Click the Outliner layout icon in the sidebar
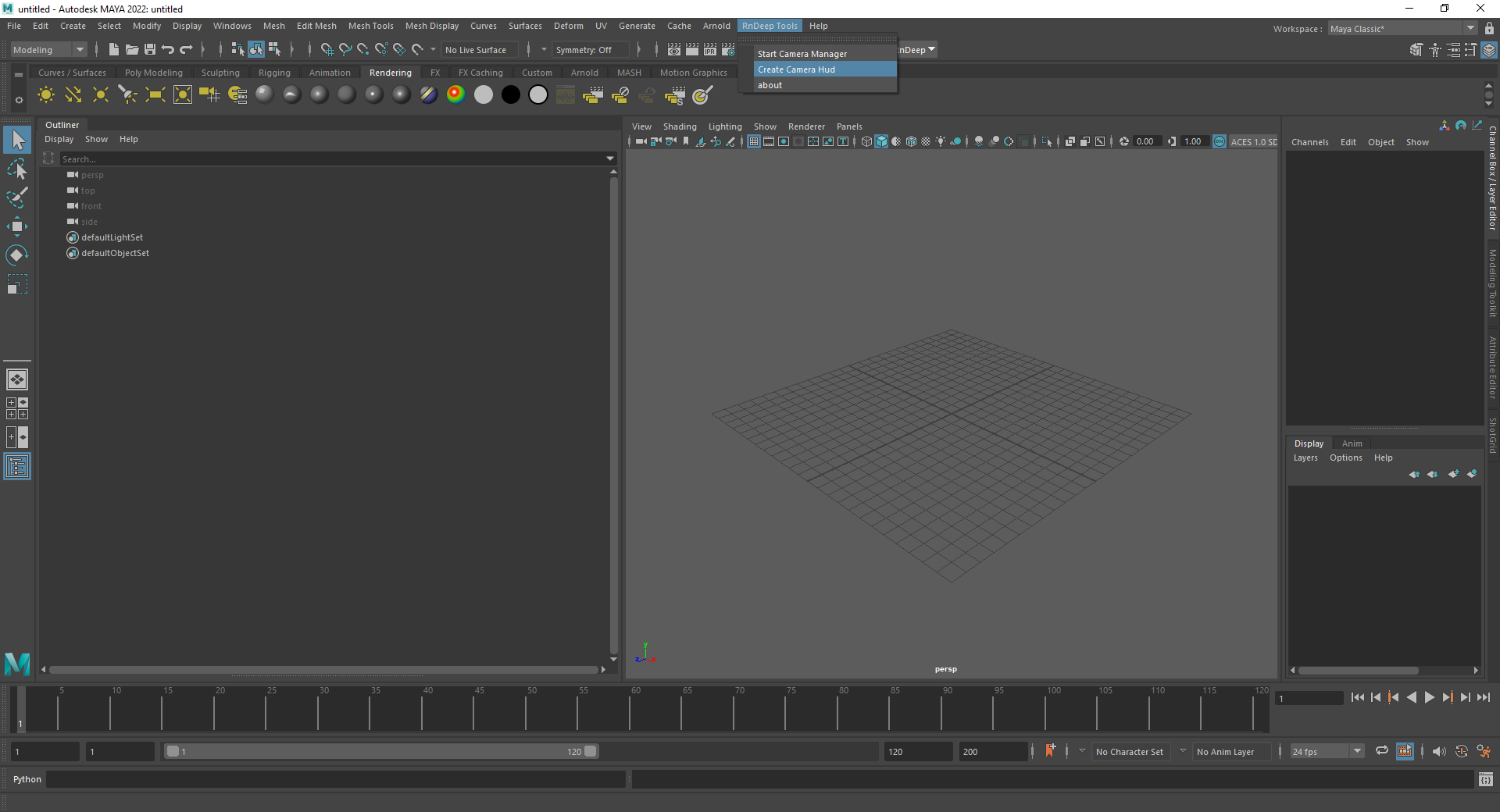 [16, 467]
